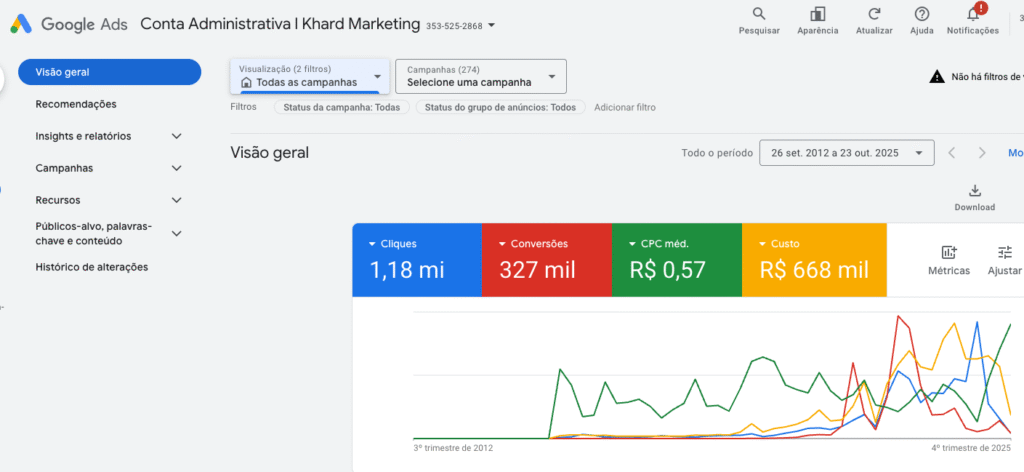Open the Notificações bell icon
Image resolution: width=1024 pixels, height=472 pixels.
(x=972, y=14)
